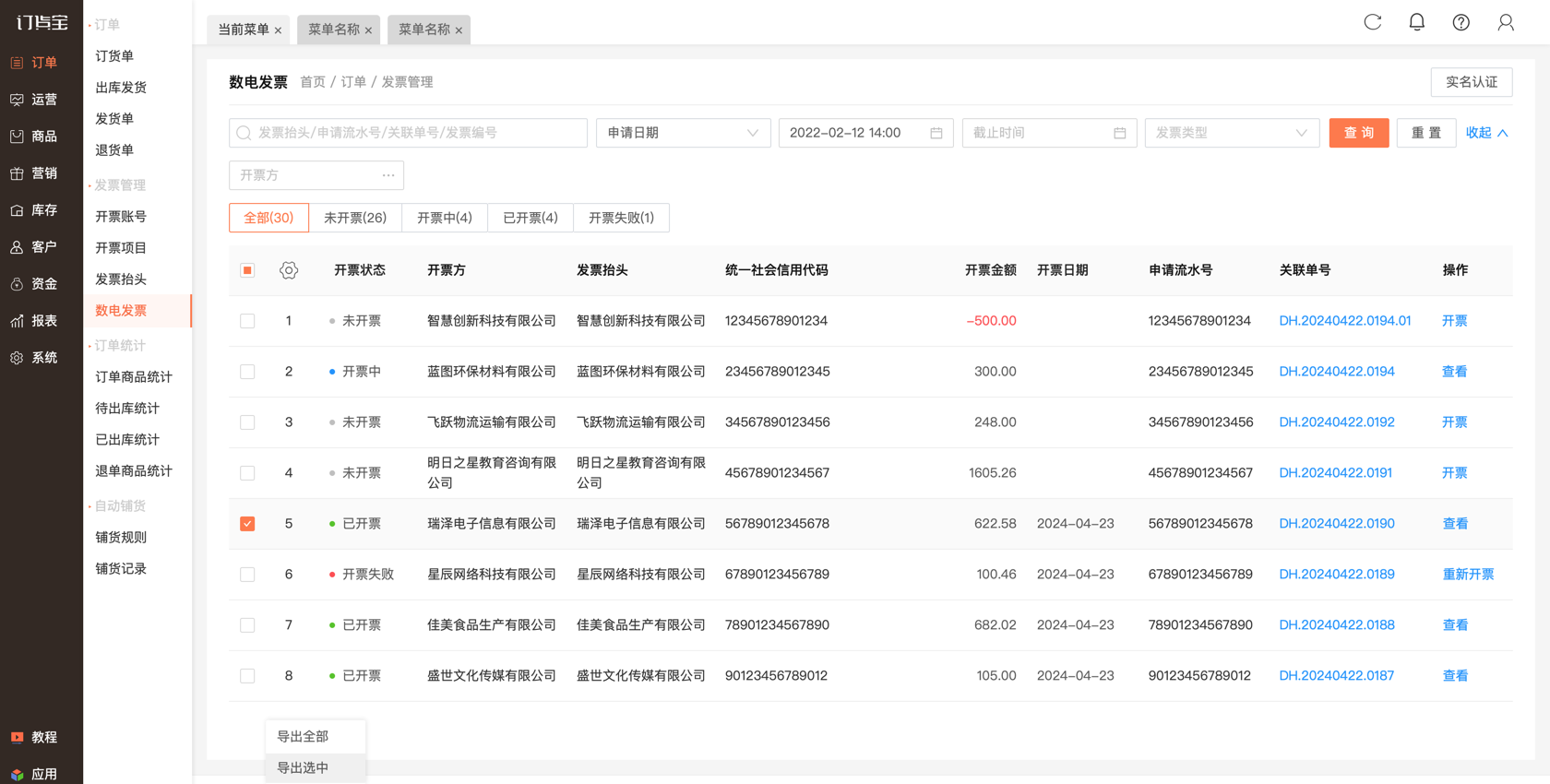Select the 已开票(4) tab
1550x784 pixels.
tap(531, 218)
